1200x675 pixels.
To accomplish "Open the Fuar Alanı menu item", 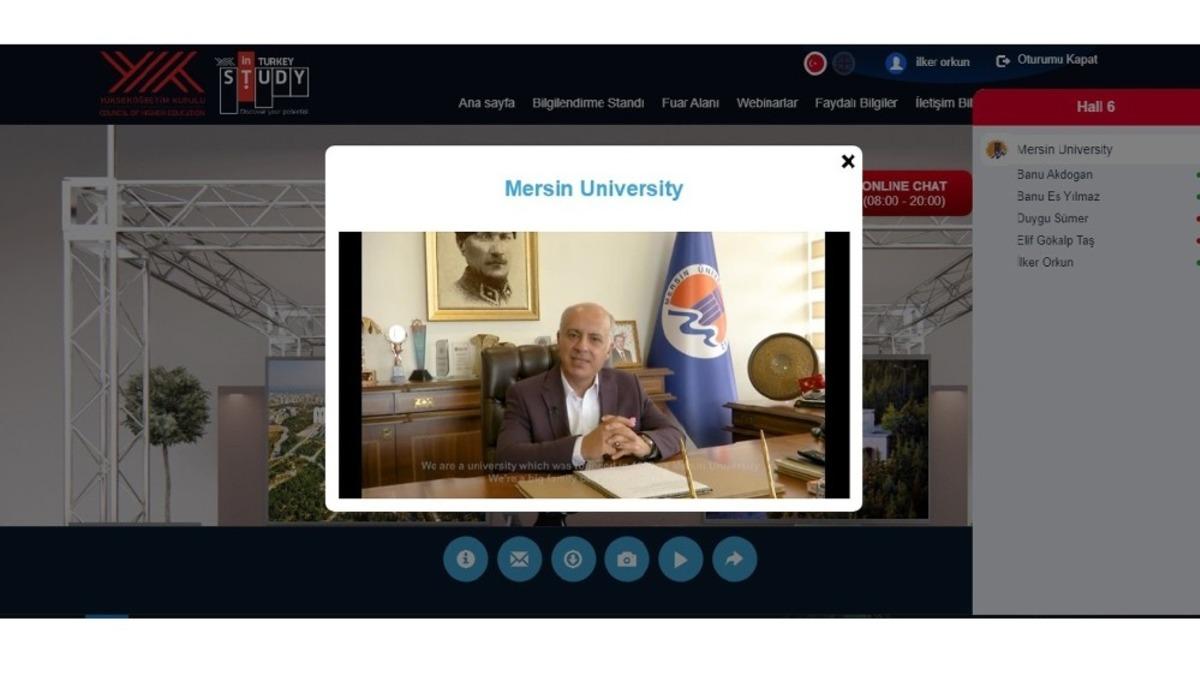I will click(x=690, y=103).
